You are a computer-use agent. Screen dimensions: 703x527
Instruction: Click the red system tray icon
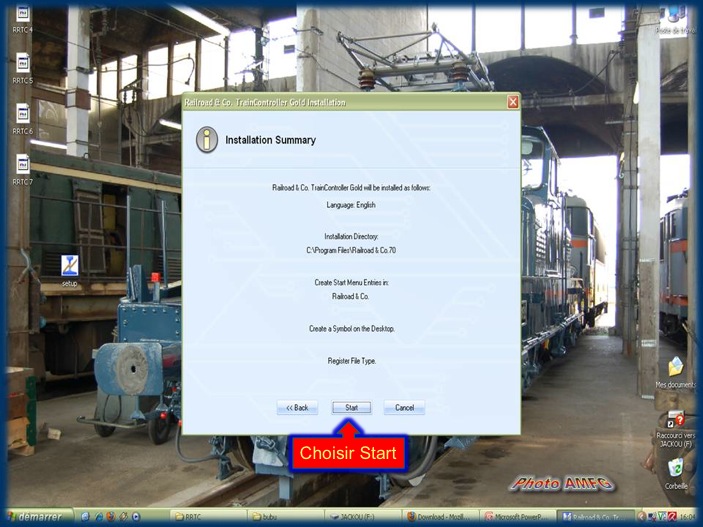coord(672,517)
